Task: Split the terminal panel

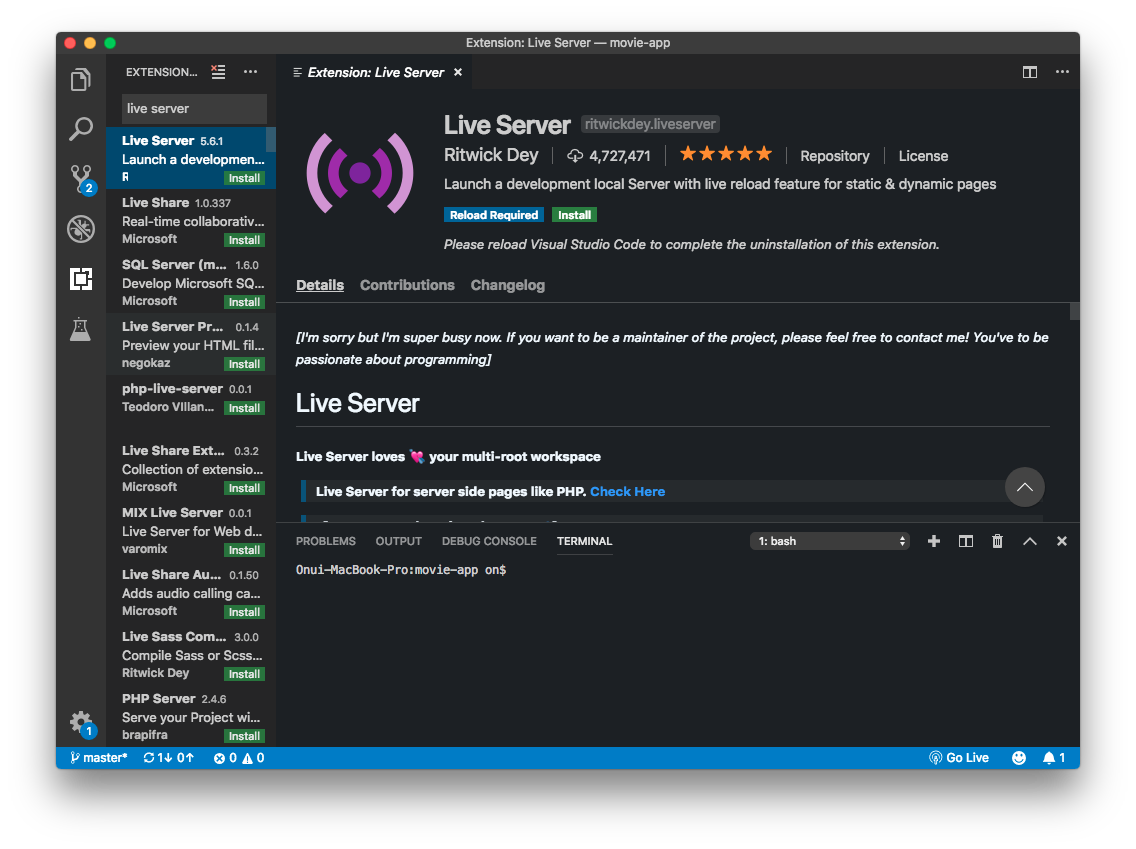Action: tap(966, 541)
